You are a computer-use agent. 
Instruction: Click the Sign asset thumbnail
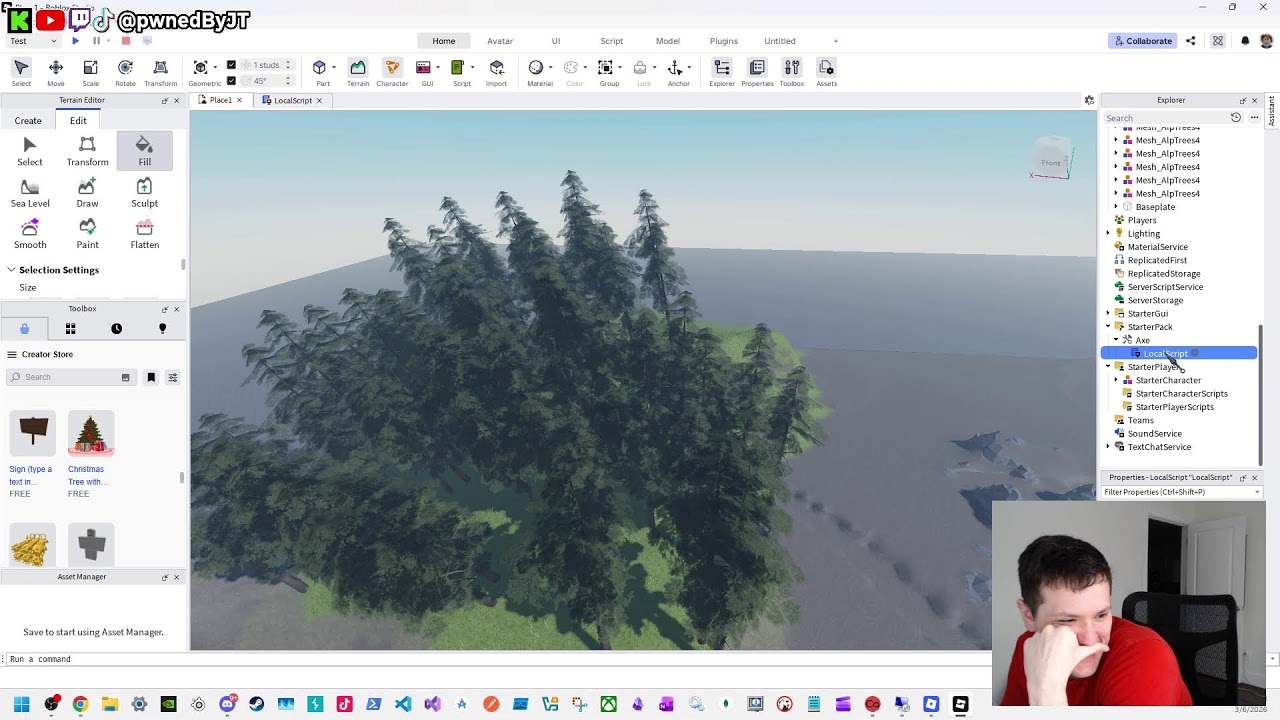32,434
